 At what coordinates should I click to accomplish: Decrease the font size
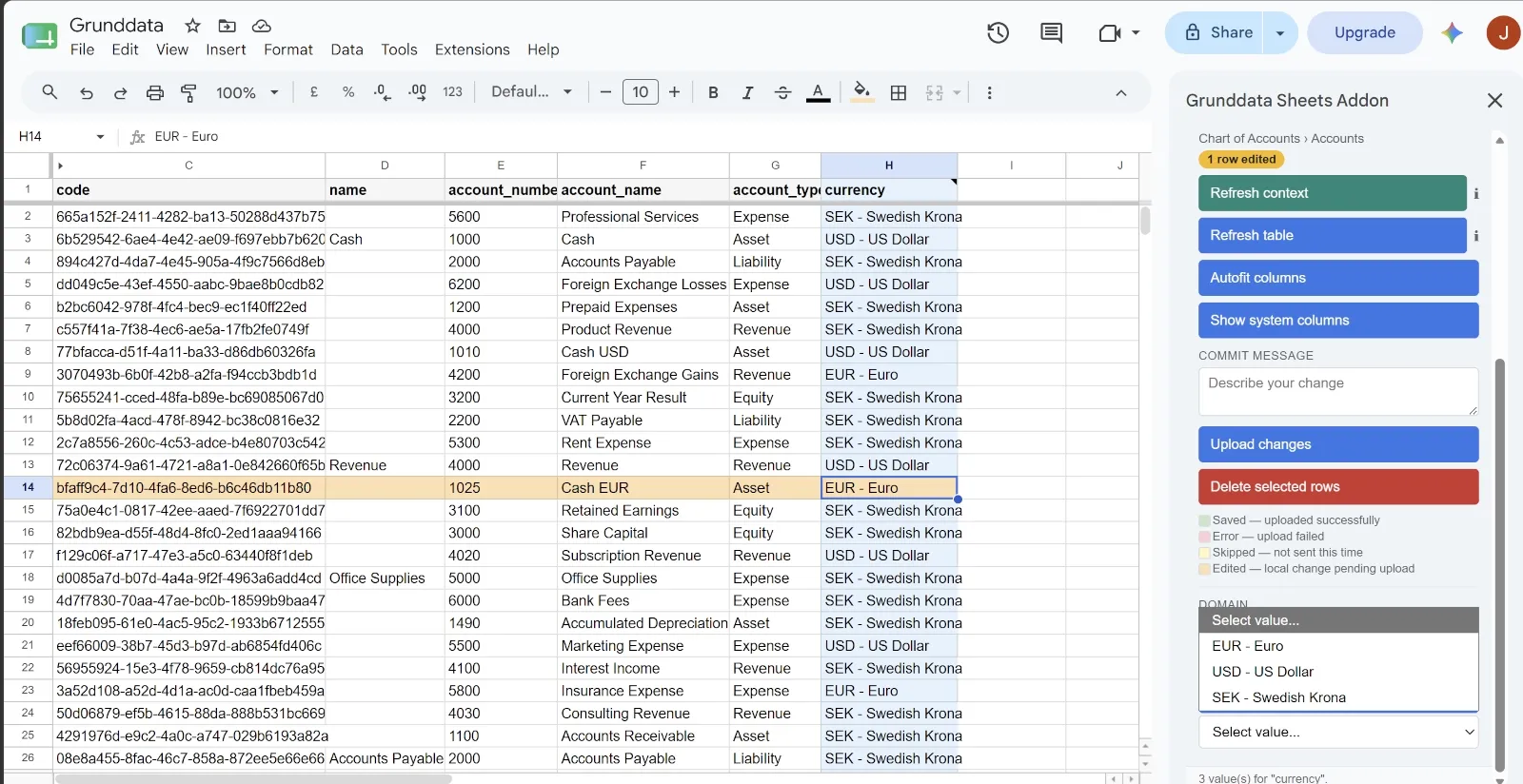coord(605,92)
